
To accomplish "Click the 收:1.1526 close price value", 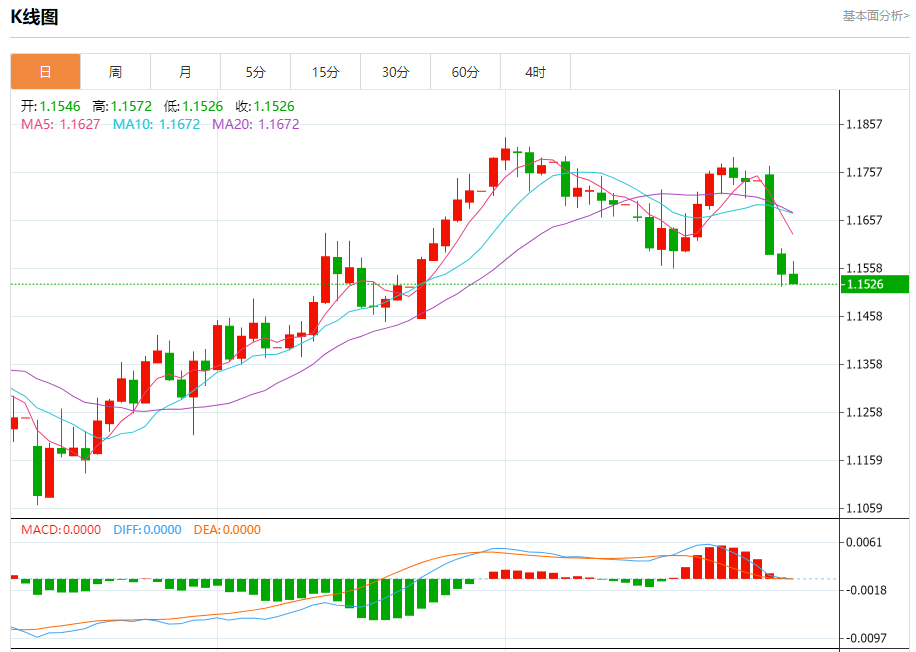I will click(265, 106).
